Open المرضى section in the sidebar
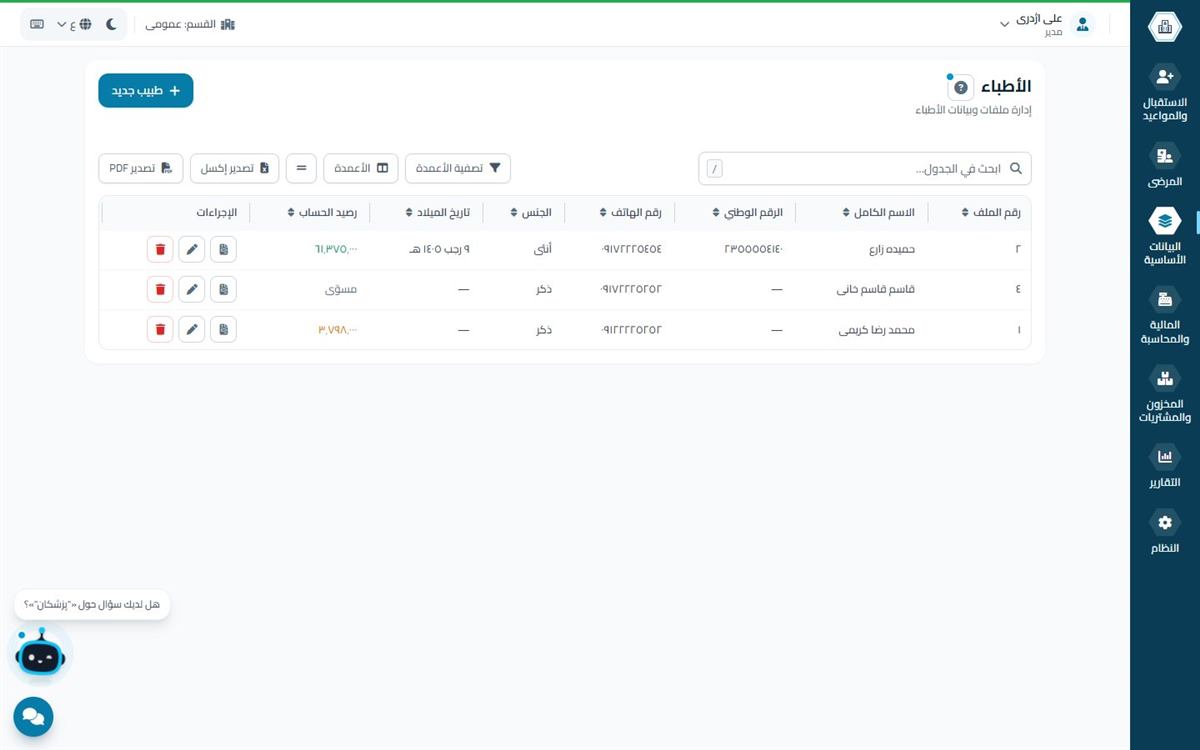Viewport: 1200px width, 750px height. point(1164,166)
